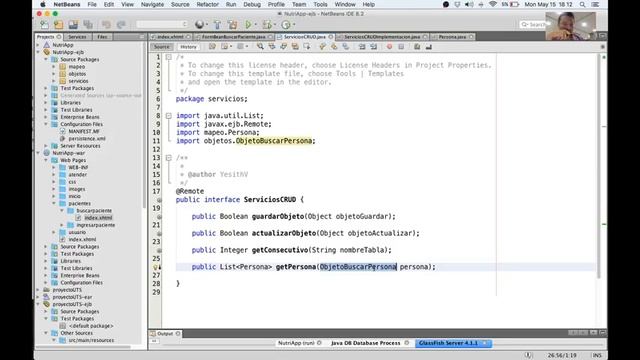
Task: Click the Stop Macro Recording icon
Action: (x=401, y=47)
